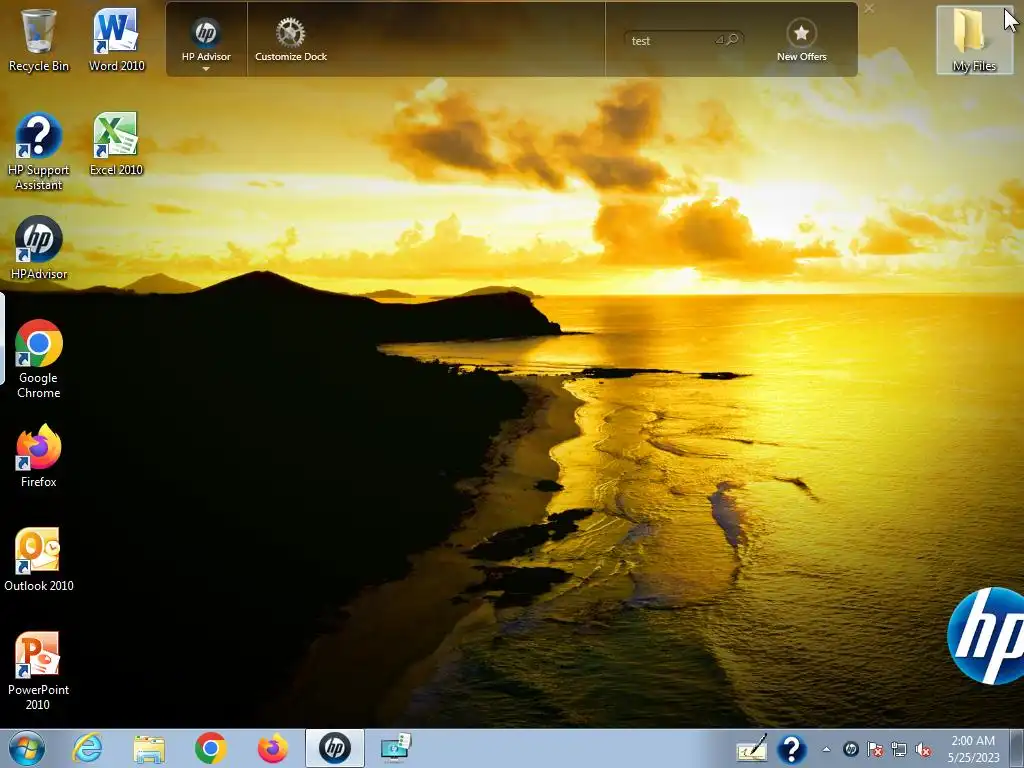Launch Word 2010 from the desktop

(x=116, y=40)
